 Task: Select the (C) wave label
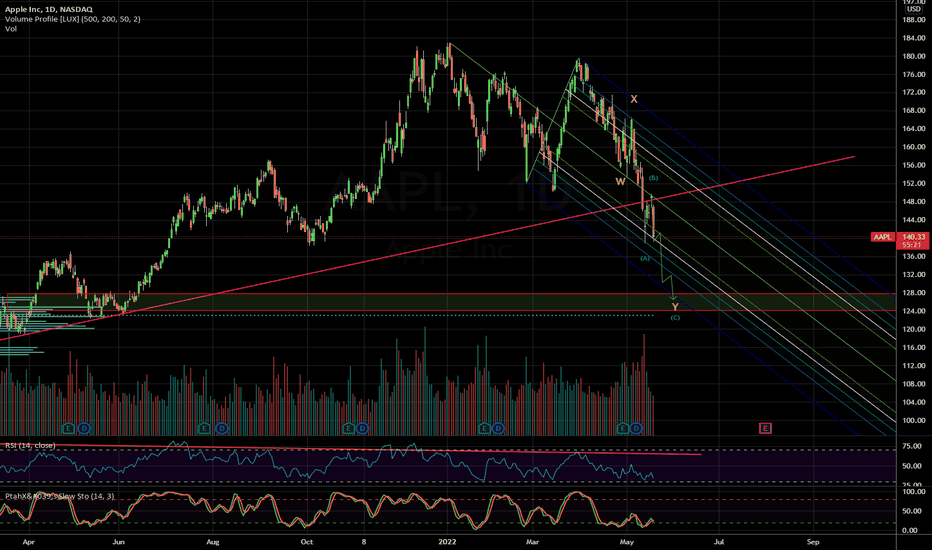675,318
